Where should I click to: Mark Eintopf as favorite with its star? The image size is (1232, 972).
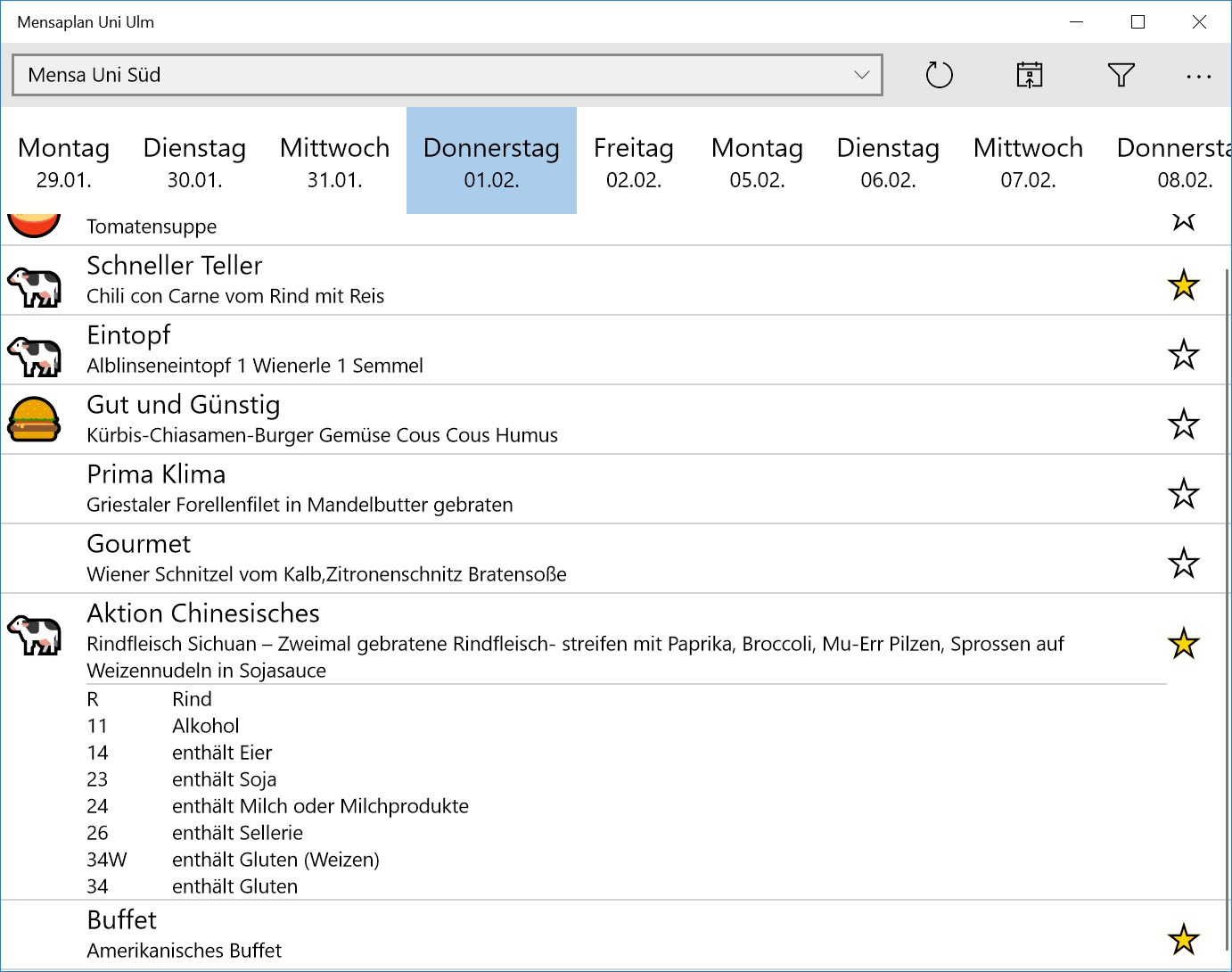[1183, 355]
